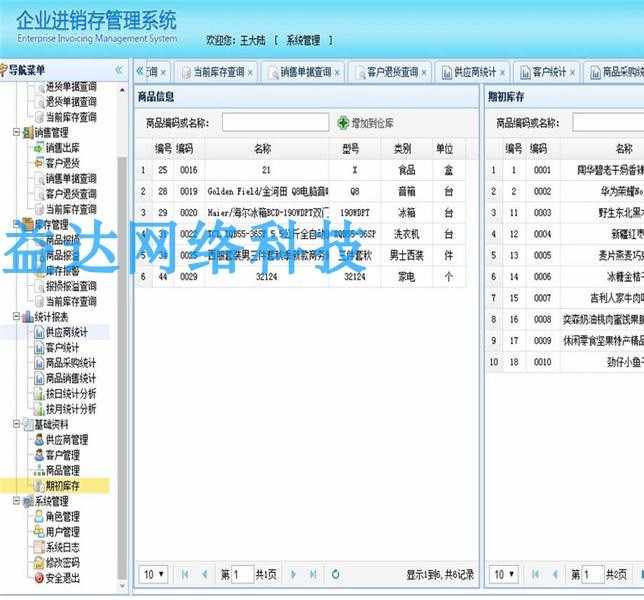644x600 pixels.
Task: Click the 增加到仓库 button
Action: coord(366,123)
